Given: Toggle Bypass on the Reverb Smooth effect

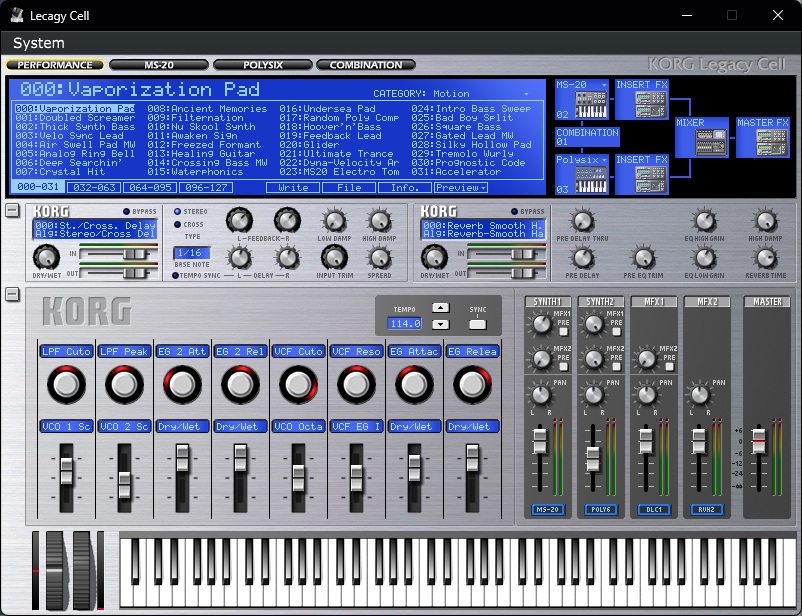Looking at the screenshot, I should click(x=514, y=211).
